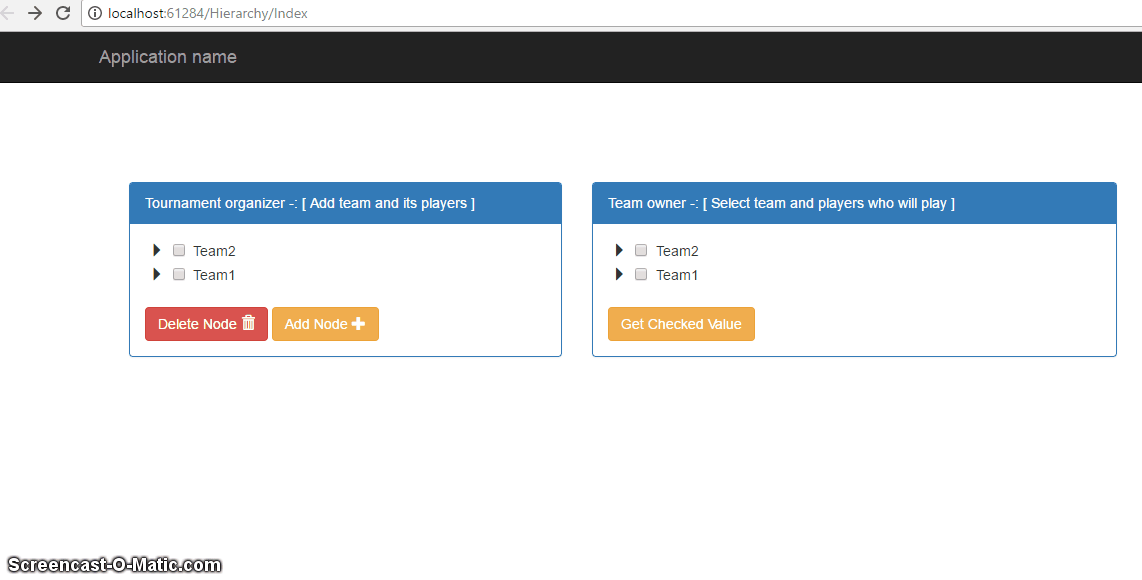Click the browser forward arrow
This screenshot has width=1142, height=580.
(x=35, y=13)
